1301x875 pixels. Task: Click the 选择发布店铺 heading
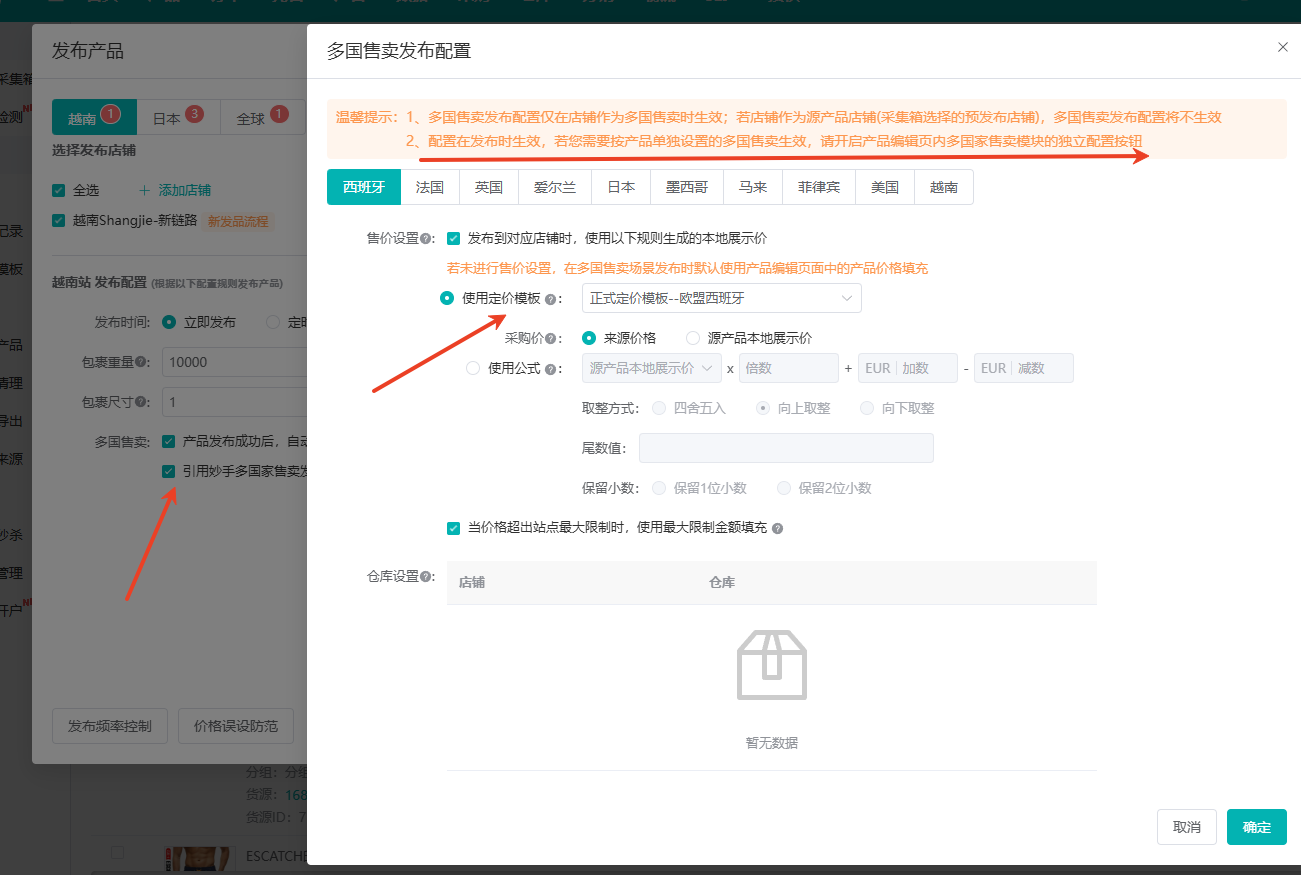coord(94,151)
